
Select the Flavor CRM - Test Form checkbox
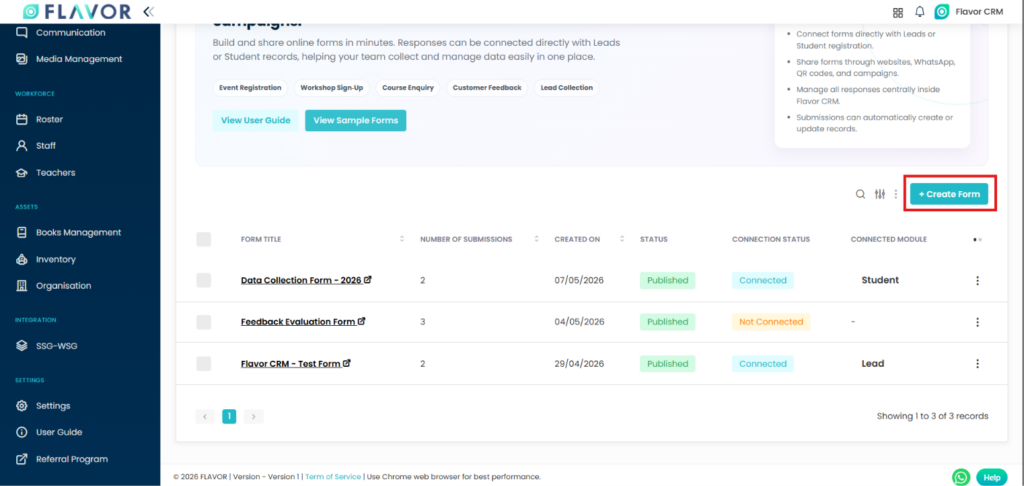[204, 364]
